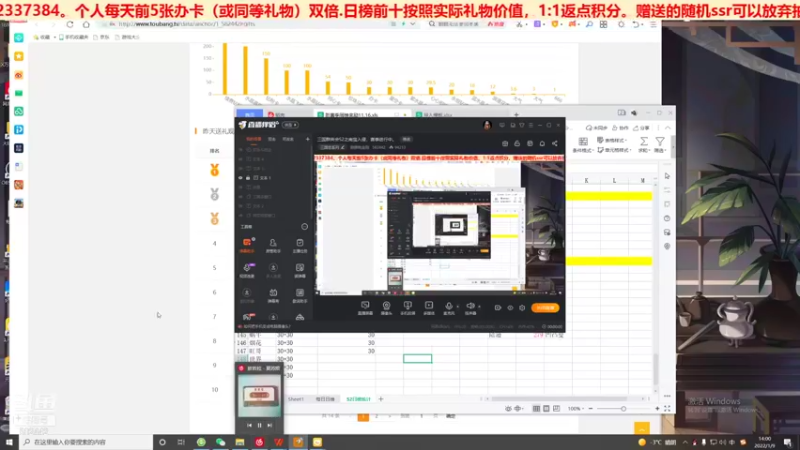Click the album cover thumbnail in music player
800x450 pixels.
click(259, 396)
